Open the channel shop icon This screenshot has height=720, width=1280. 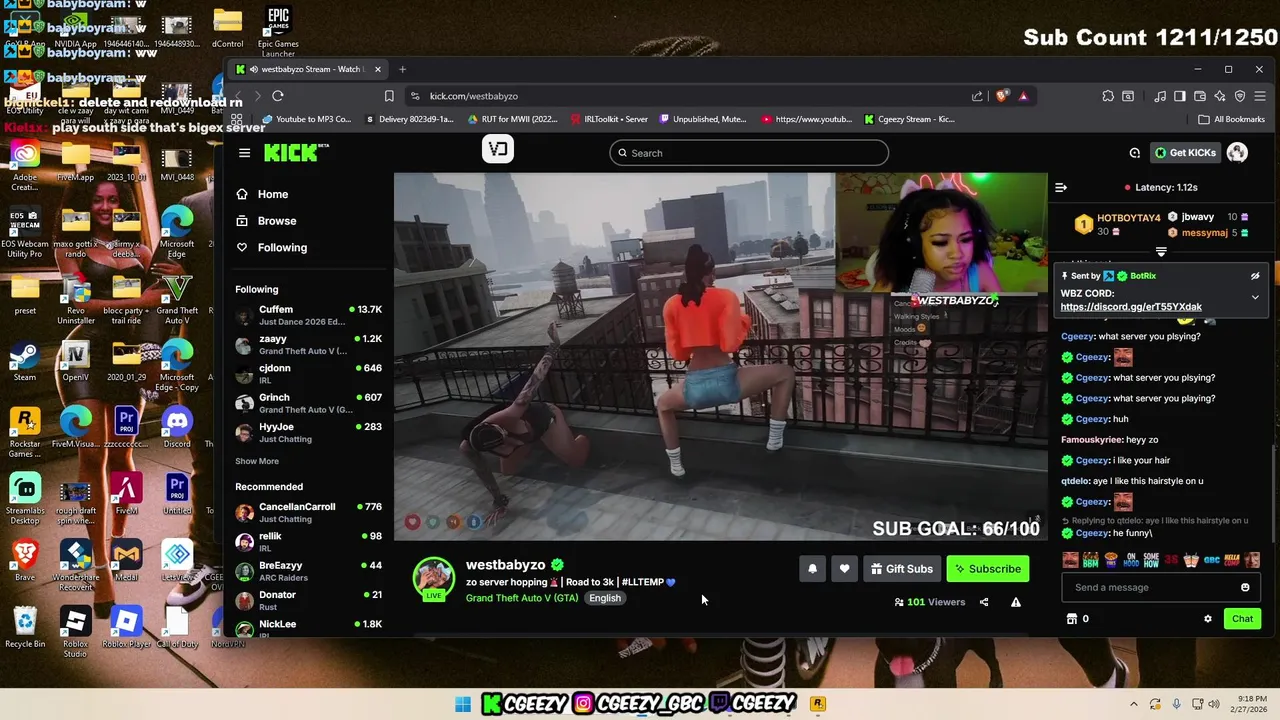coord(1072,619)
